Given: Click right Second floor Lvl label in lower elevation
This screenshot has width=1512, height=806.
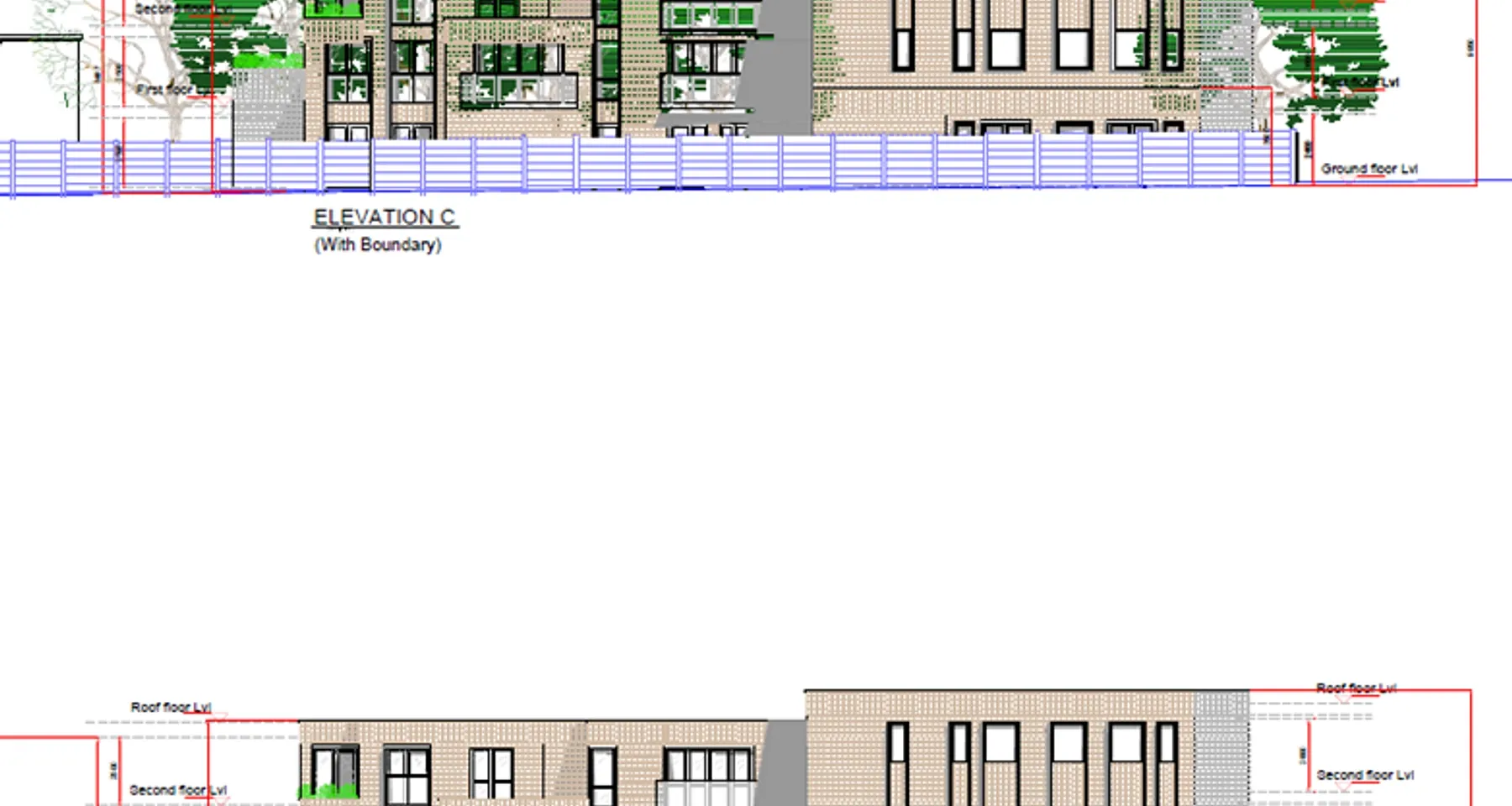Looking at the screenshot, I should 1365,775.
